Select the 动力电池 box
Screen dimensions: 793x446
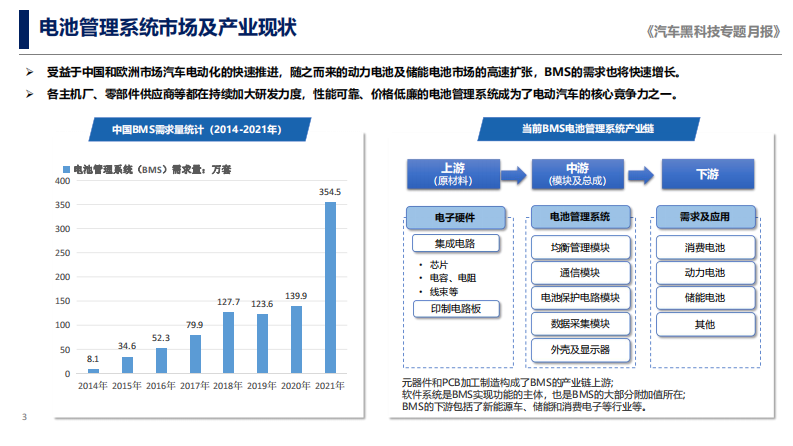coord(706,273)
